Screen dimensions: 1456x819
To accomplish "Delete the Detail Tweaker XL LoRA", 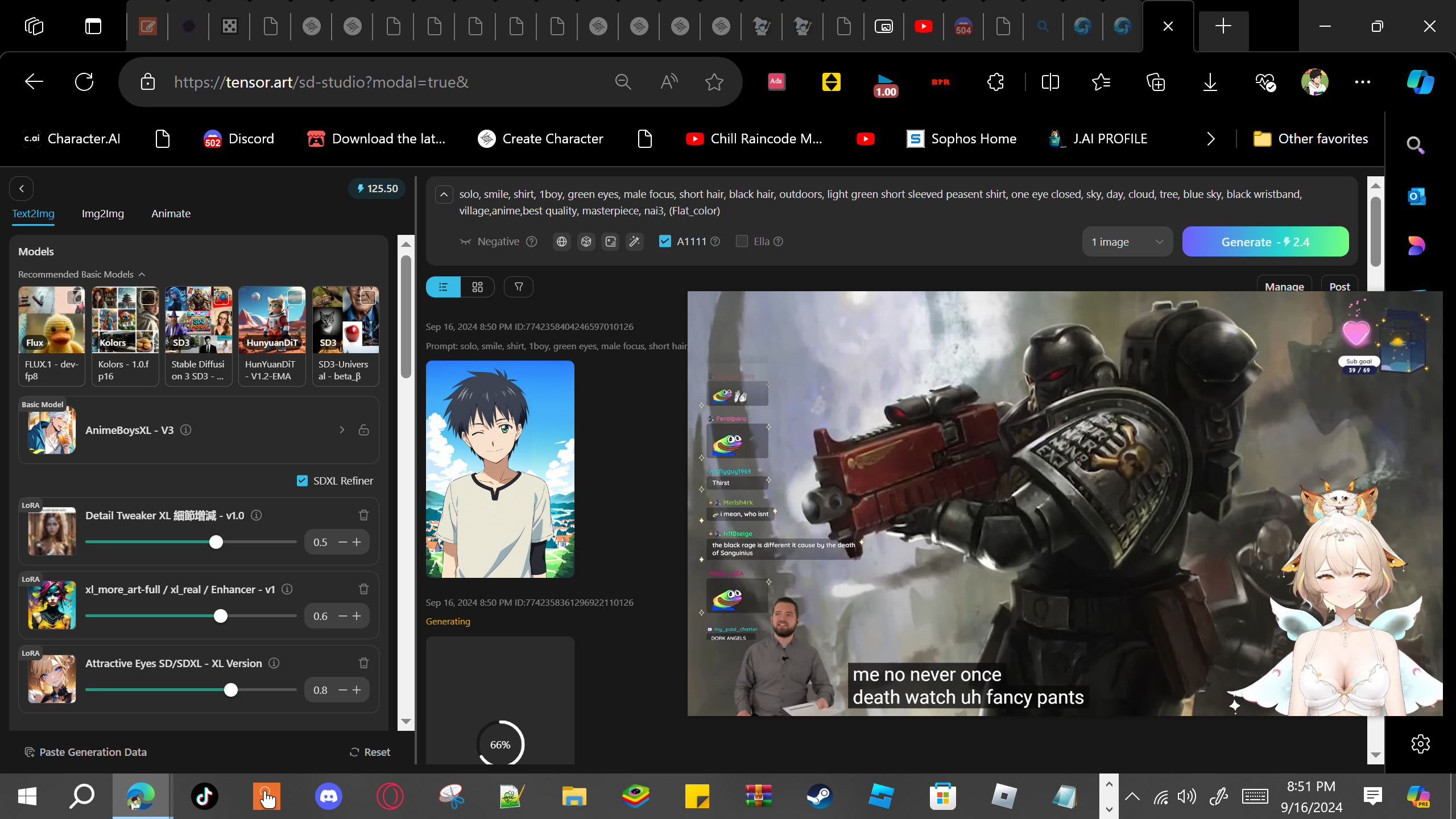I will pos(364,515).
